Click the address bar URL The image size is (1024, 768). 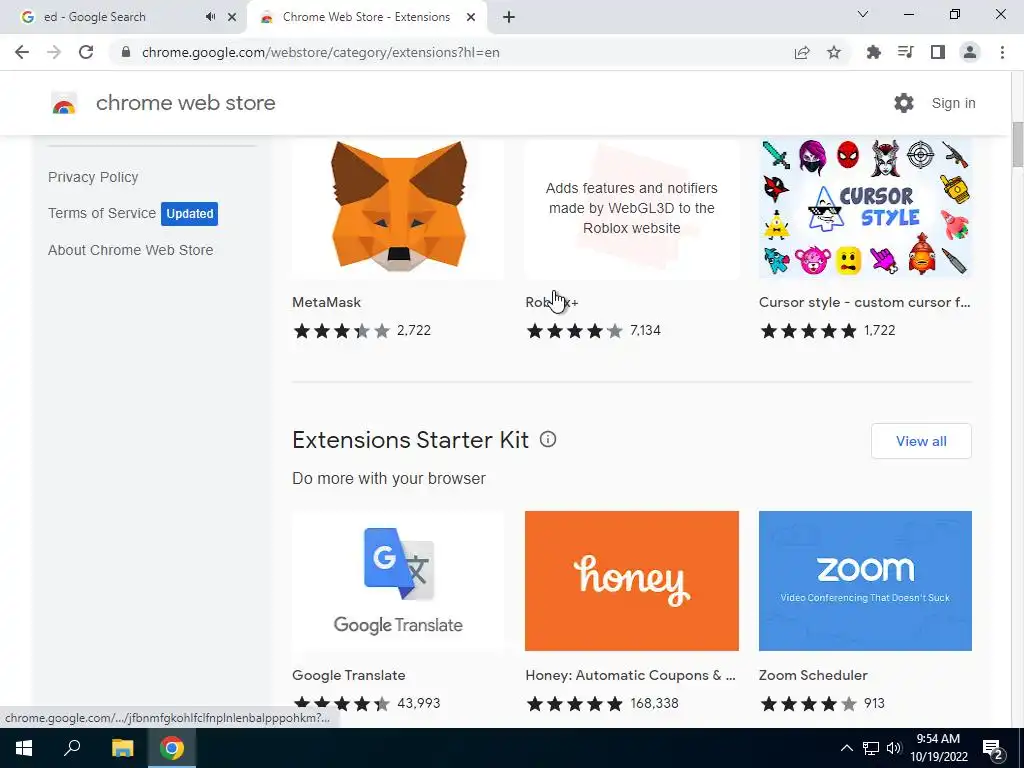(321, 52)
